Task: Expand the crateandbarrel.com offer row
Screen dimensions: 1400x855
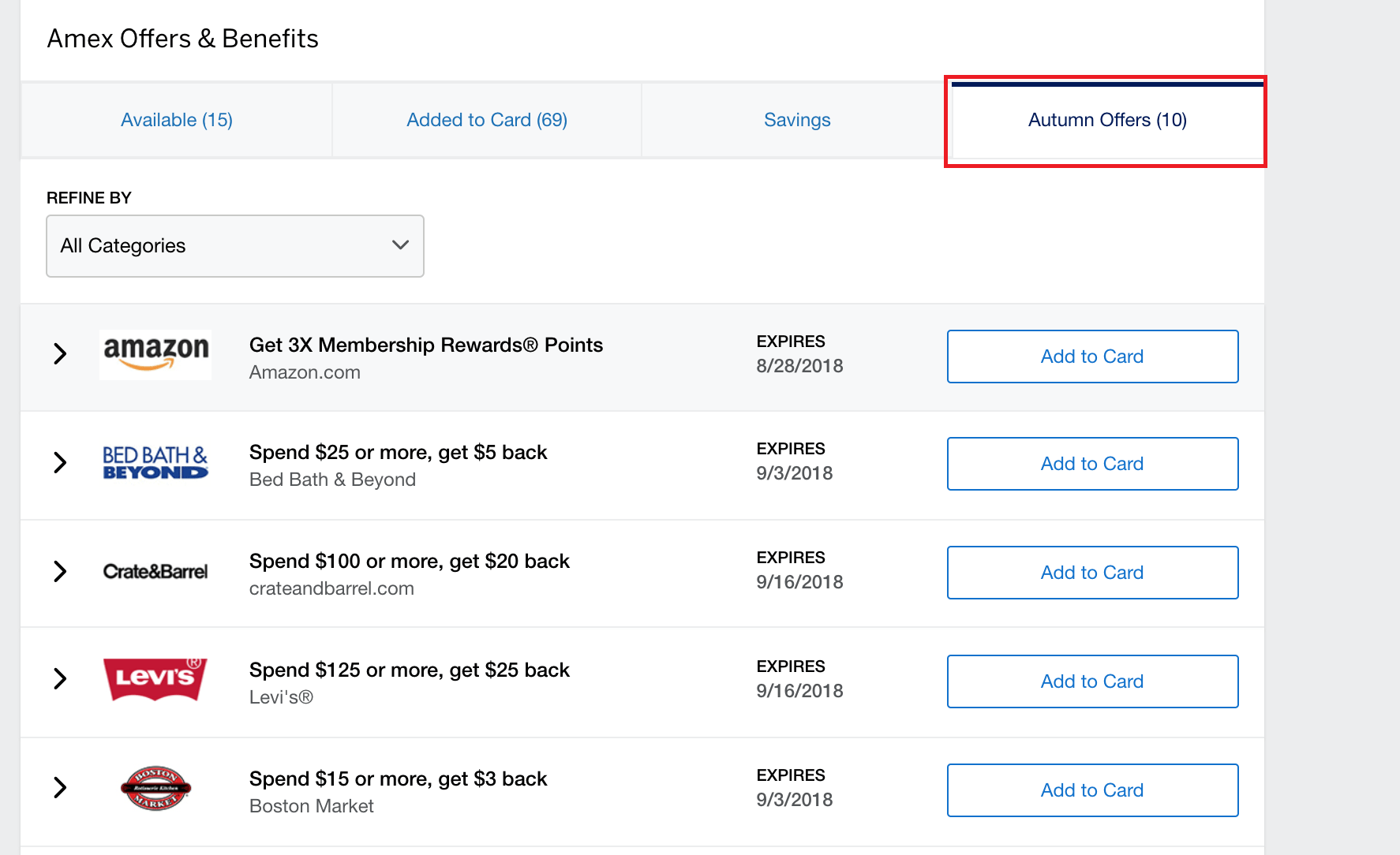Action: [x=60, y=571]
